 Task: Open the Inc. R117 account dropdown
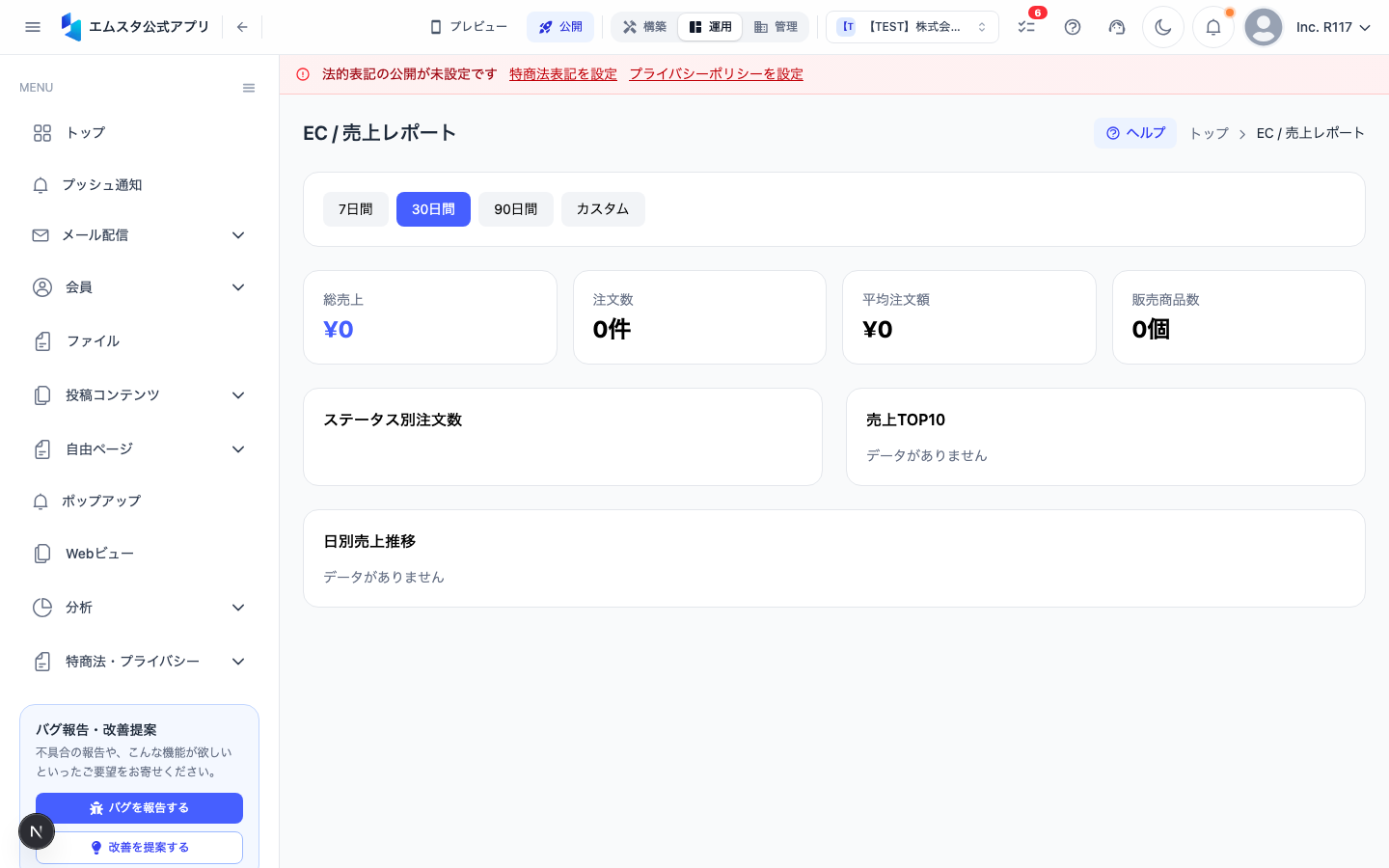pos(1333,27)
